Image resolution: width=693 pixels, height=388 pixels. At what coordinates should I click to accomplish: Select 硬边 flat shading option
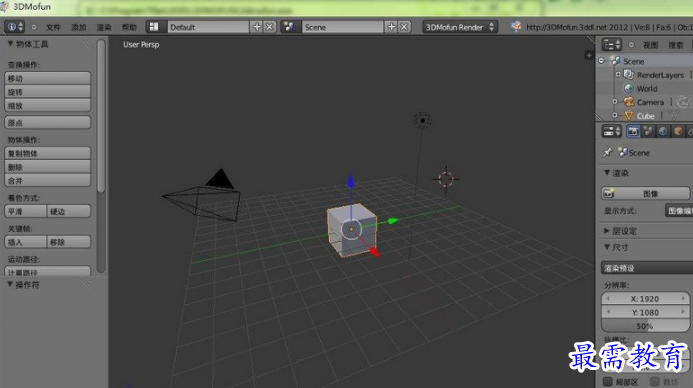coord(69,211)
